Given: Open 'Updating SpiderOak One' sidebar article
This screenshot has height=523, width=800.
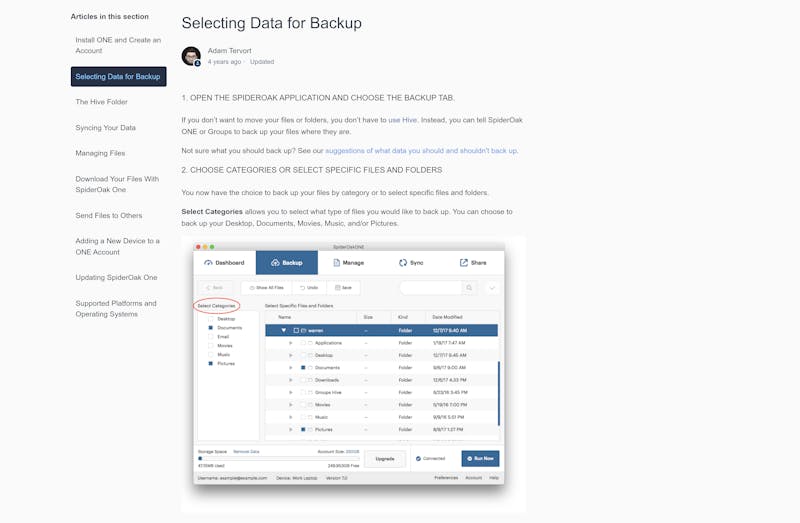Looking at the screenshot, I should click(116, 278).
